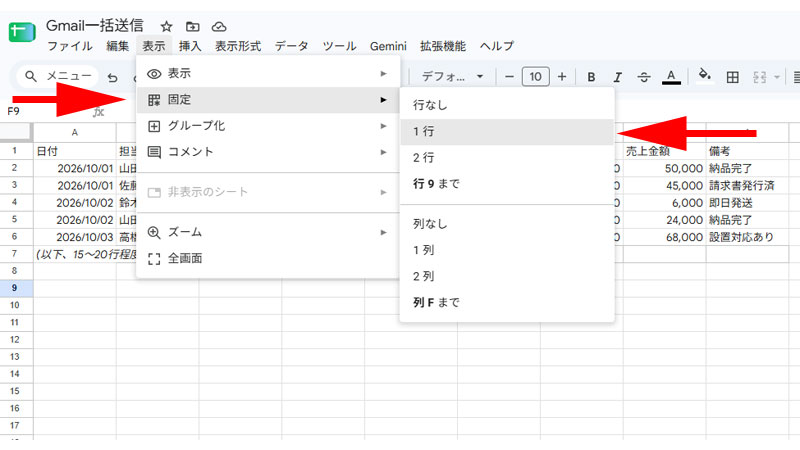Viewport: 800px width, 450px height.
Task: Select row 9 header
Action: (x=15, y=288)
